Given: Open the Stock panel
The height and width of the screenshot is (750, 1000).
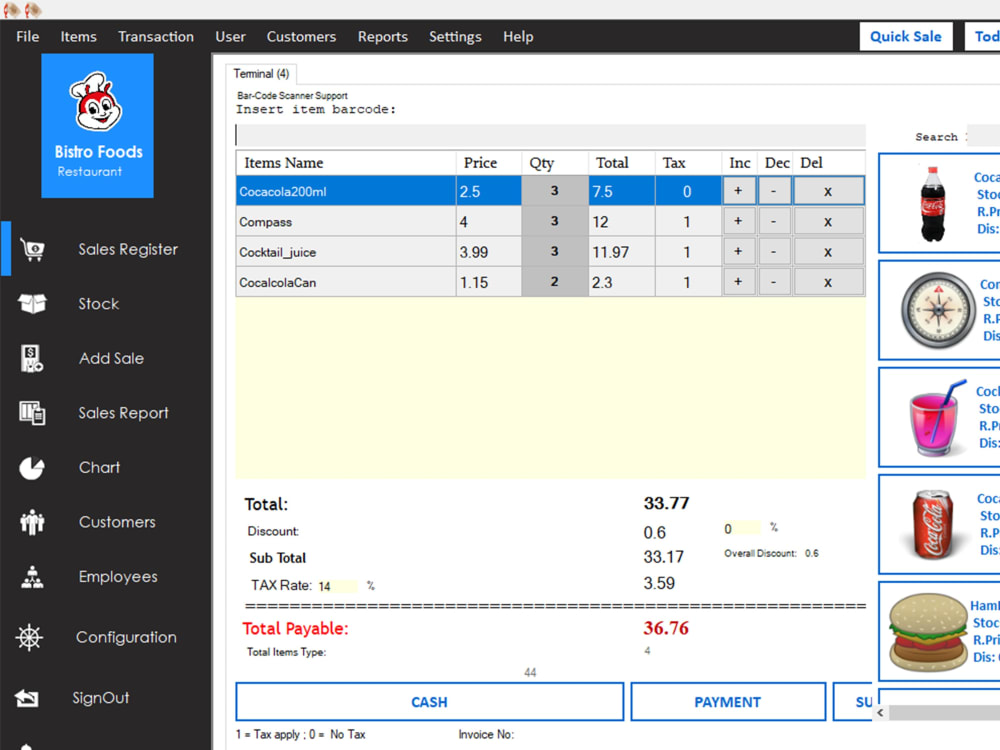Looking at the screenshot, I should pyautogui.click(x=100, y=303).
